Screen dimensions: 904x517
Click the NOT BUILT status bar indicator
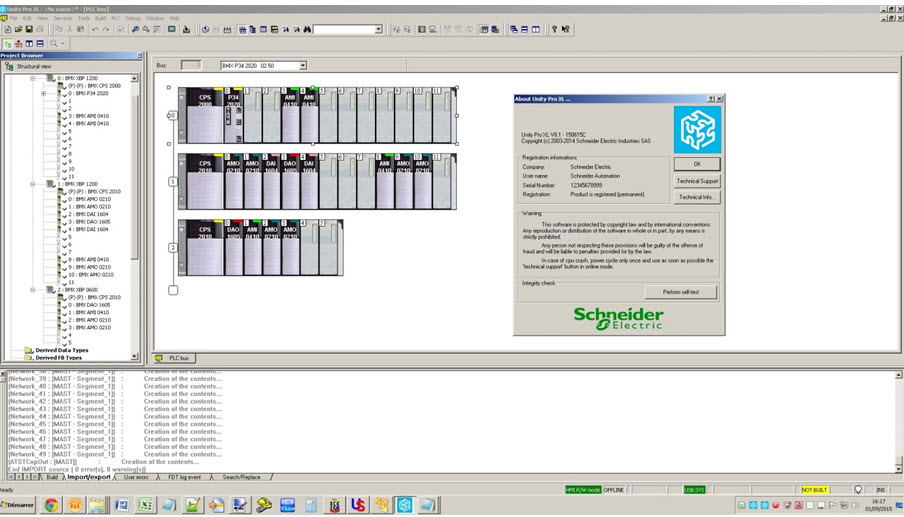click(x=815, y=490)
